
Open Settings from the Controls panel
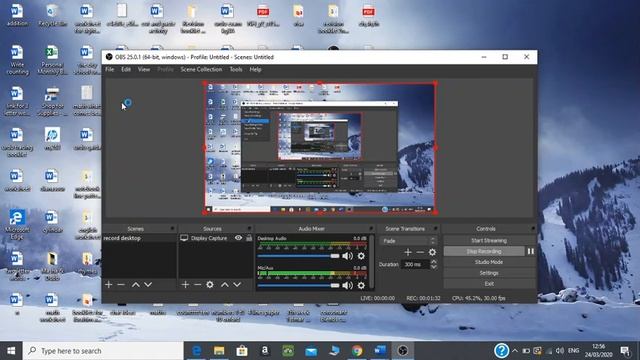(489, 273)
